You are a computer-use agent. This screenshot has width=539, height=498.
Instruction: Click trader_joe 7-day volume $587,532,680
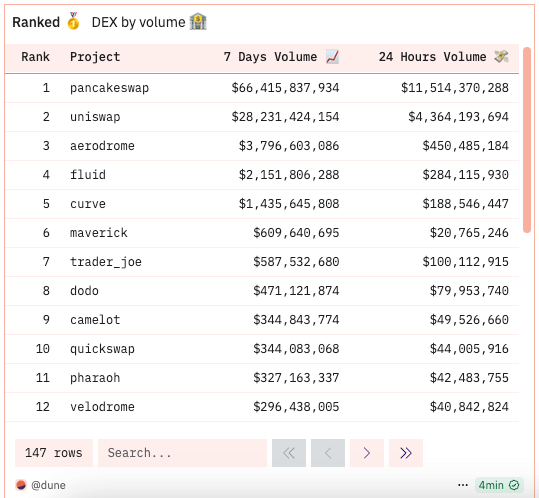(296, 262)
